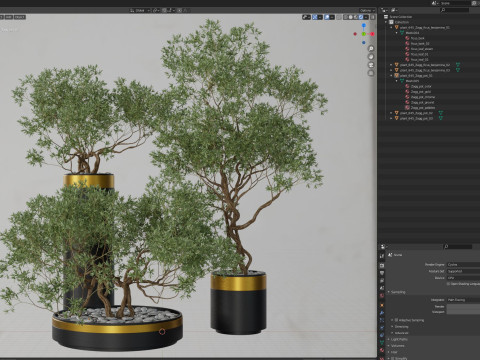Toggle the camera view navigation button

pyautogui.click(x=371, y=65)
